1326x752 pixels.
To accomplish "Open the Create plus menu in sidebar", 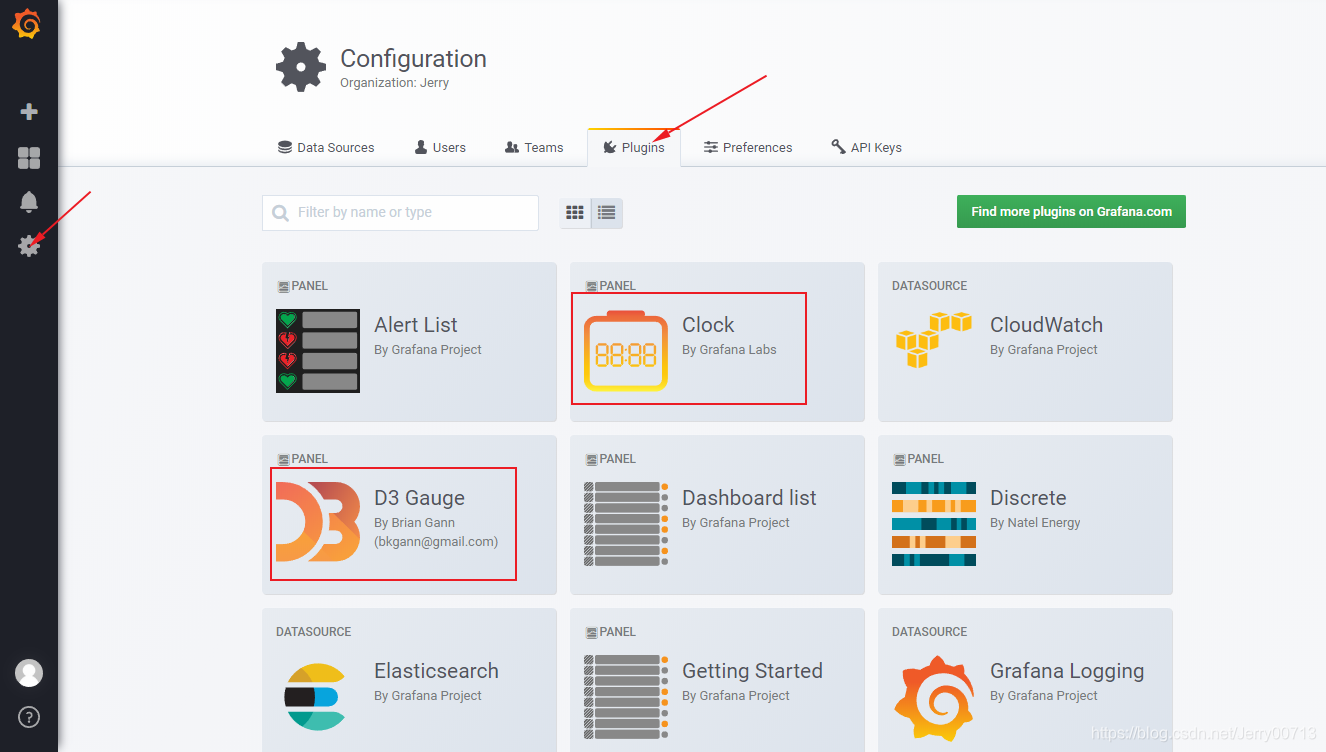I will (29, 112).
